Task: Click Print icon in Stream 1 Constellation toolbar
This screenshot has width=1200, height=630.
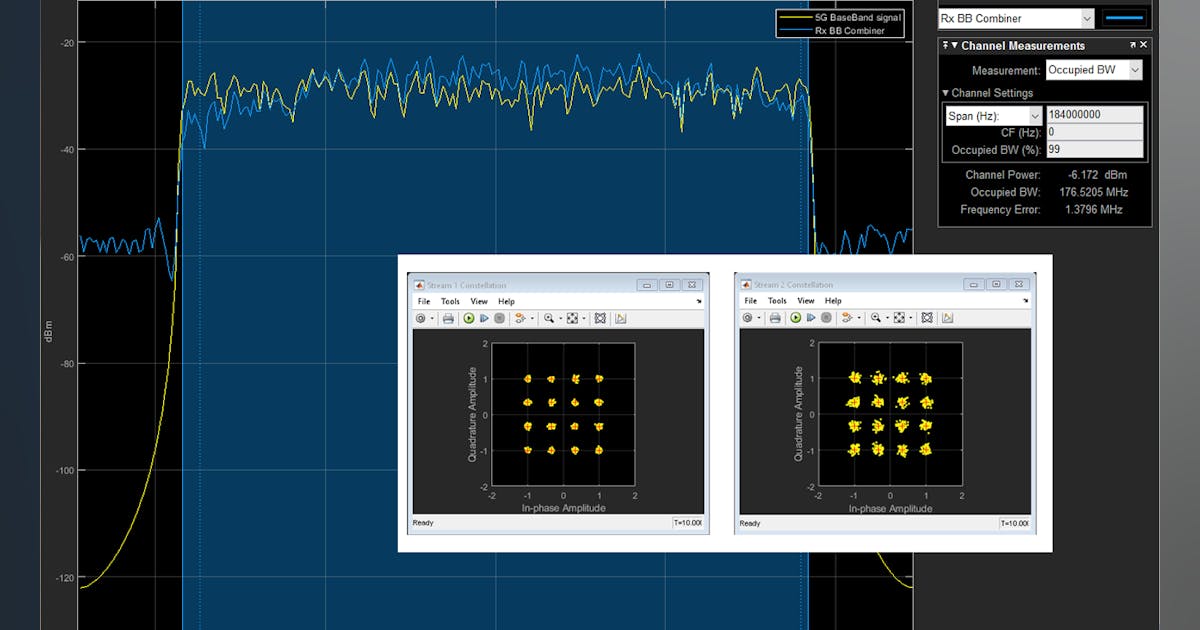Action: (448, 318)
